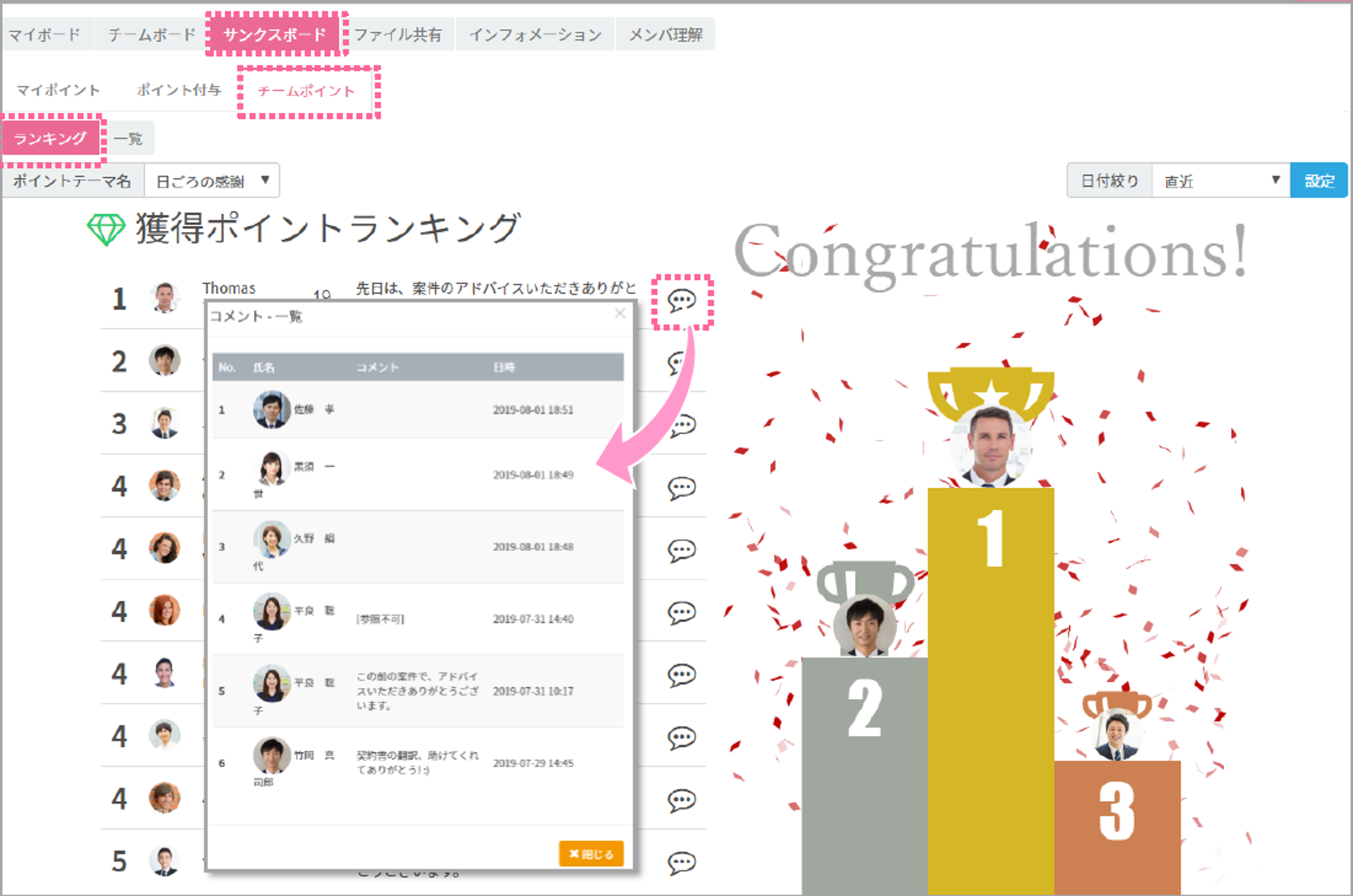Close comment list with the X icon
1353x896 pixels.
tap(620, 314)
